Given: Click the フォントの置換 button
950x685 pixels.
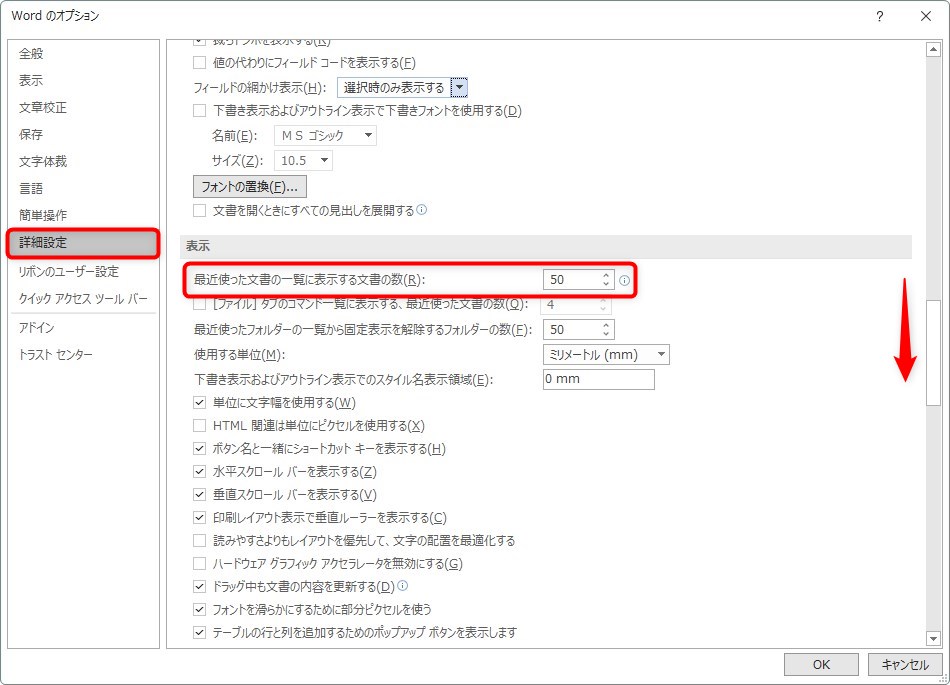Looking at the screenshot, I should [249, 187].
